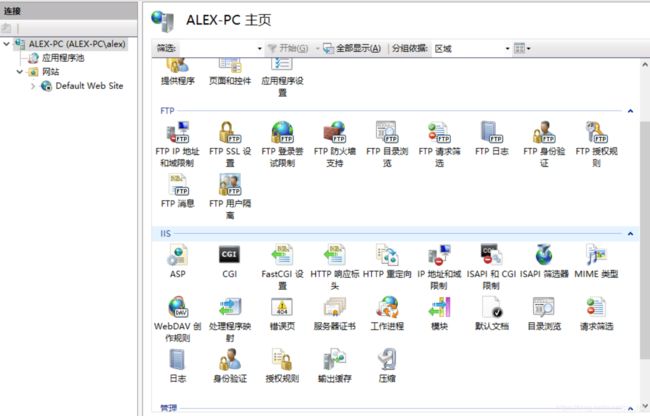Open ISAPI 筛选器 feature

pos(544,261)
